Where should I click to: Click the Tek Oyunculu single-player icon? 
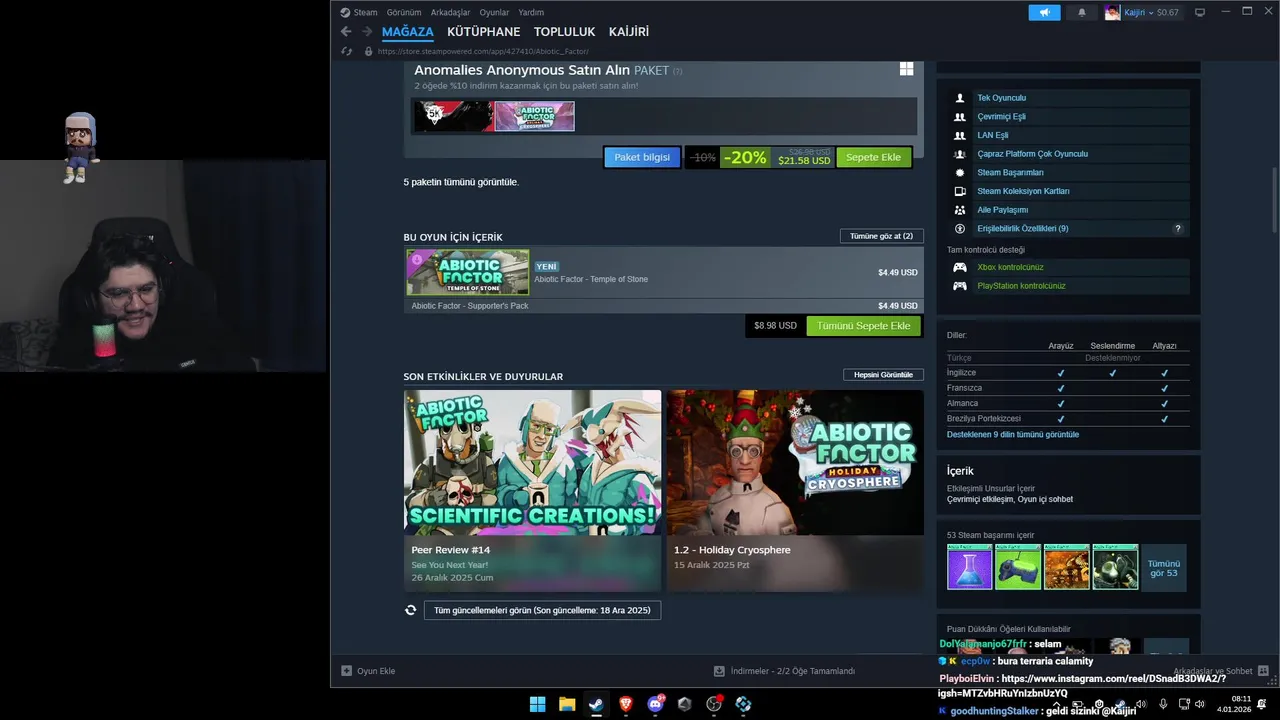tap(960, 98)
